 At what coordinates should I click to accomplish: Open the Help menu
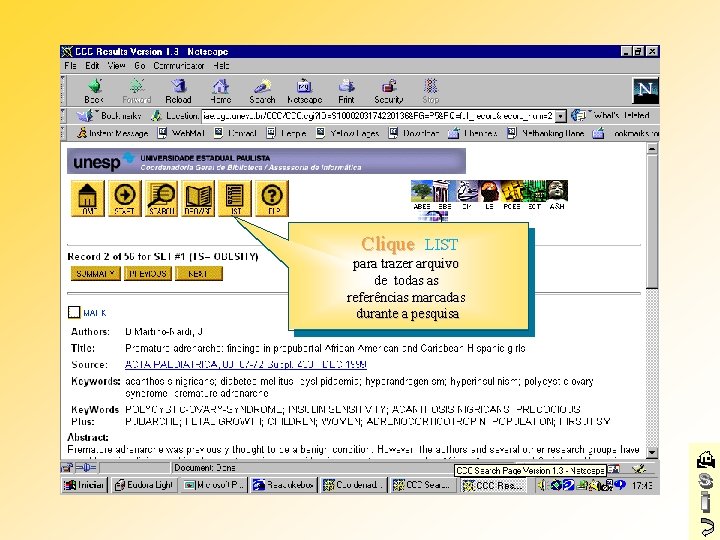coord(221,66)
